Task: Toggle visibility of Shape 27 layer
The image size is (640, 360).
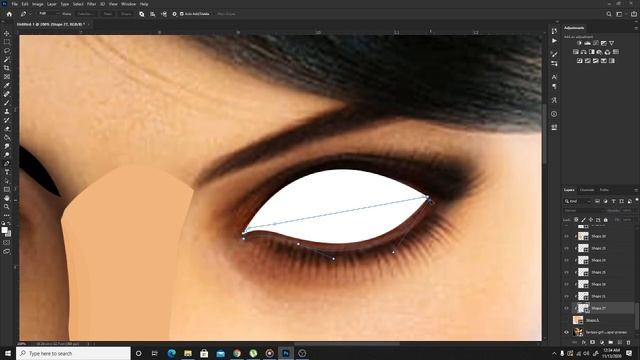Action: pos(567,308)
